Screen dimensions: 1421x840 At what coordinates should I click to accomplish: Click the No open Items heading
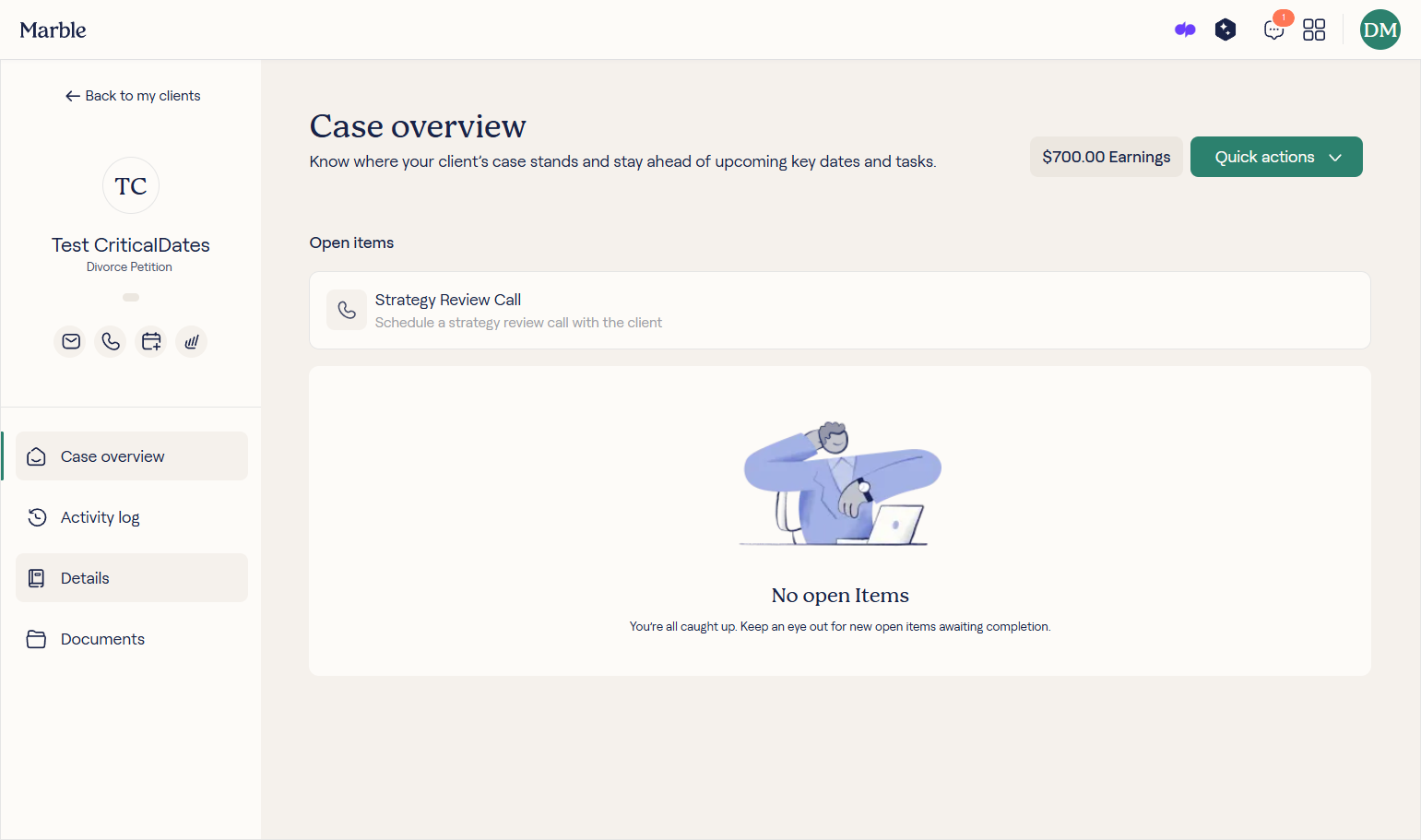840,596
